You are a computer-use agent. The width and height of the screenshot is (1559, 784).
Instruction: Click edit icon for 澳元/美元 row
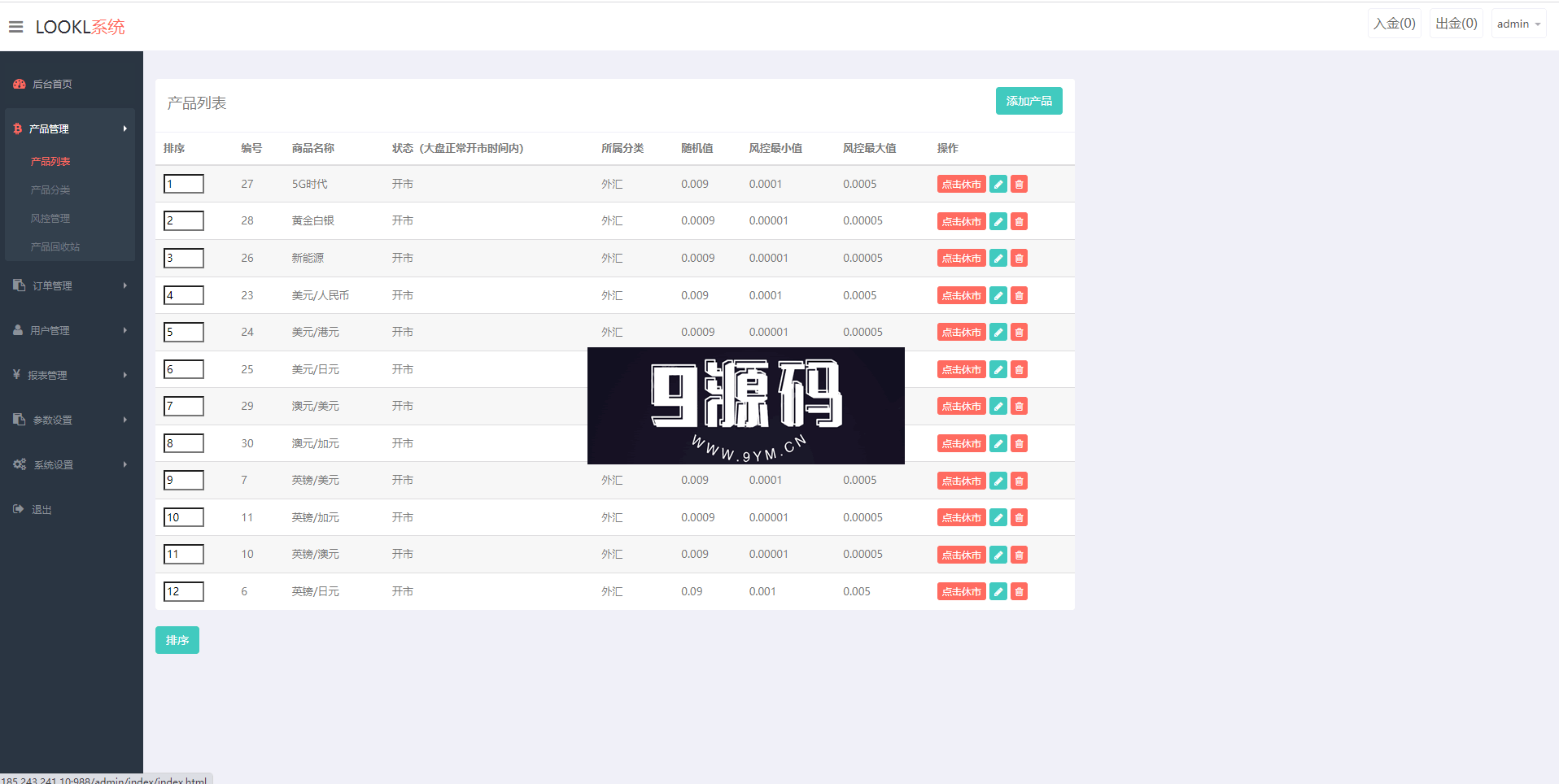pos(998,407)
